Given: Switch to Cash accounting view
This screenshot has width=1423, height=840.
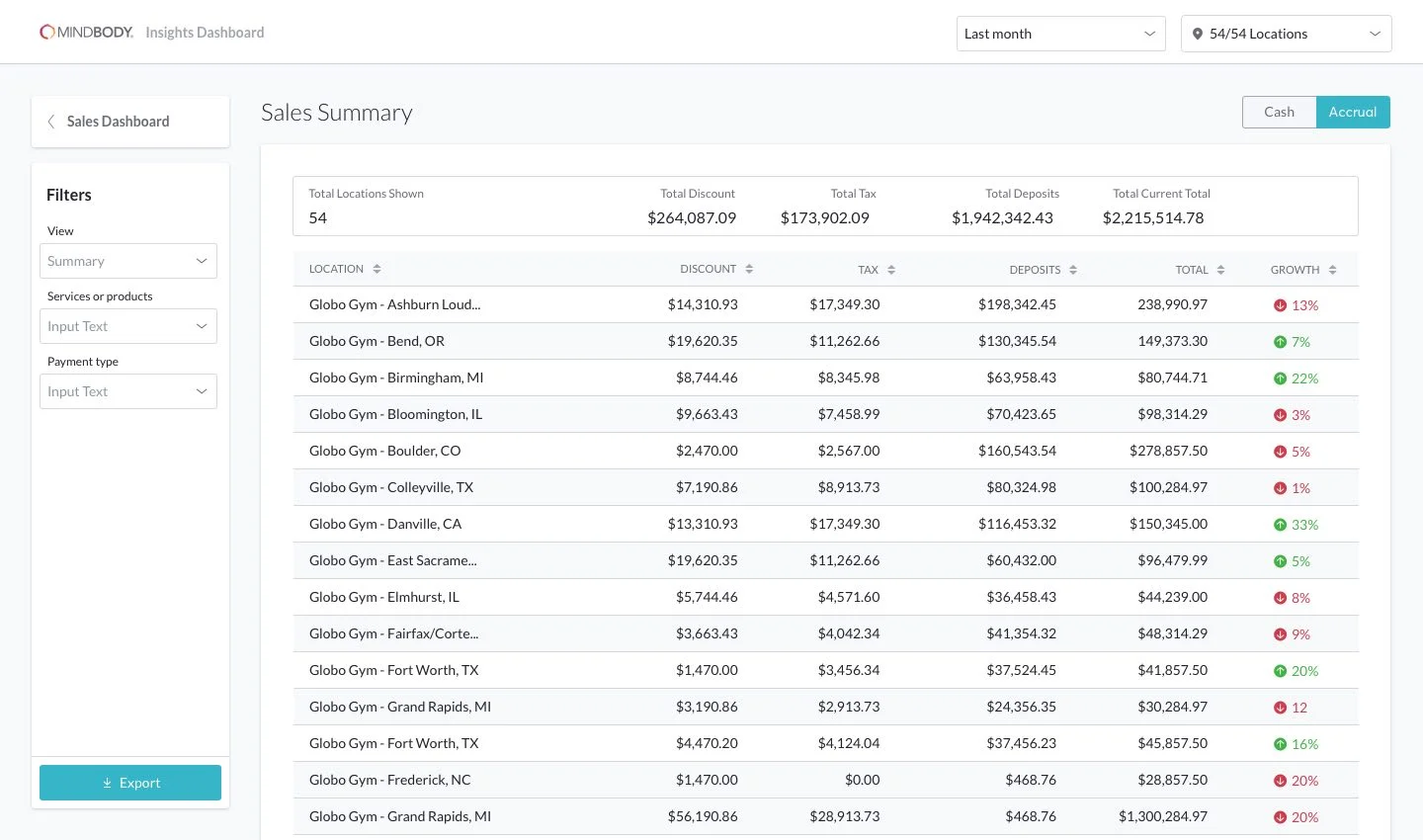Looking at the screenshot, I should click(x=1279, y=112).
